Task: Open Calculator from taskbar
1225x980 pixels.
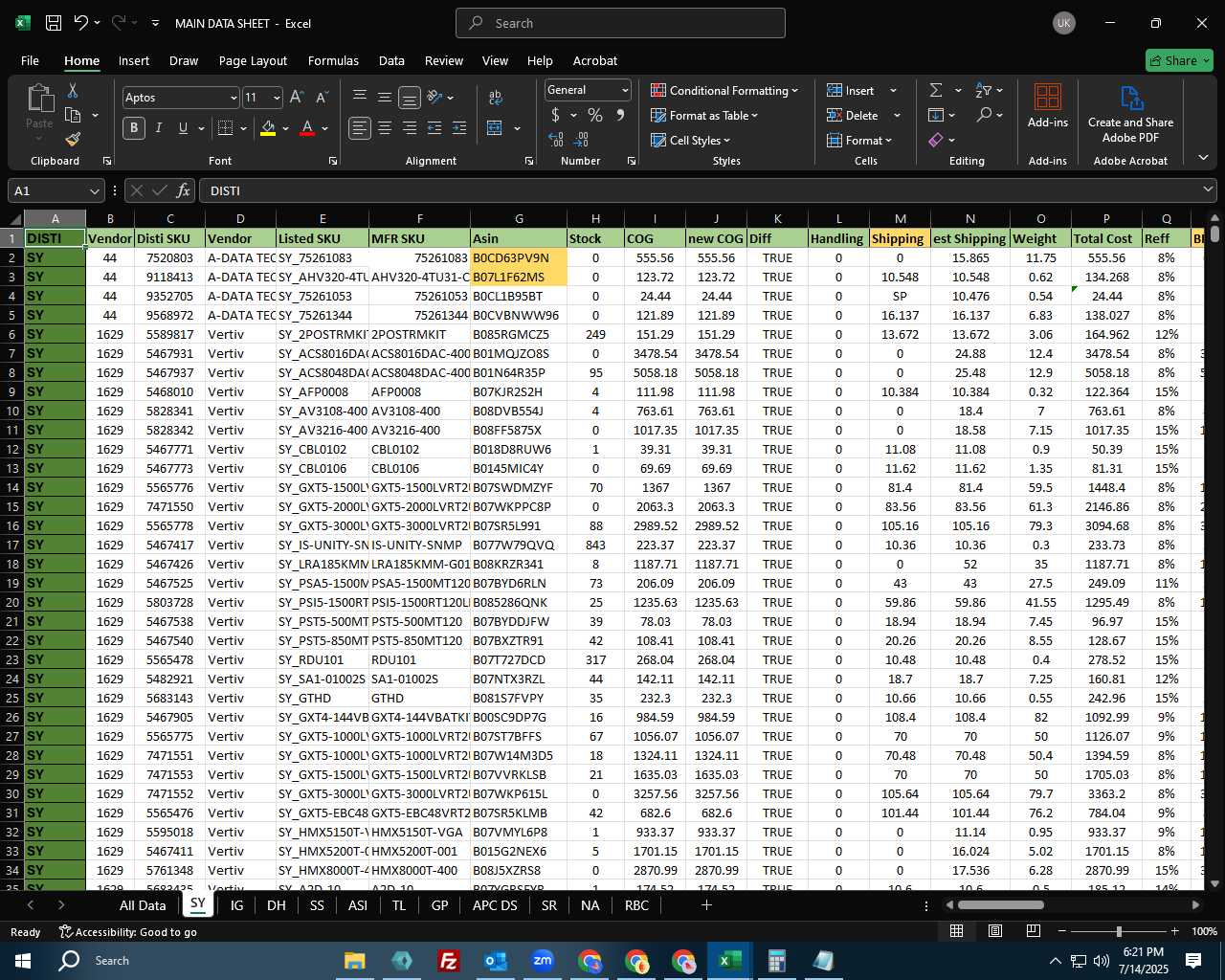Action: [x=776, y=961]
